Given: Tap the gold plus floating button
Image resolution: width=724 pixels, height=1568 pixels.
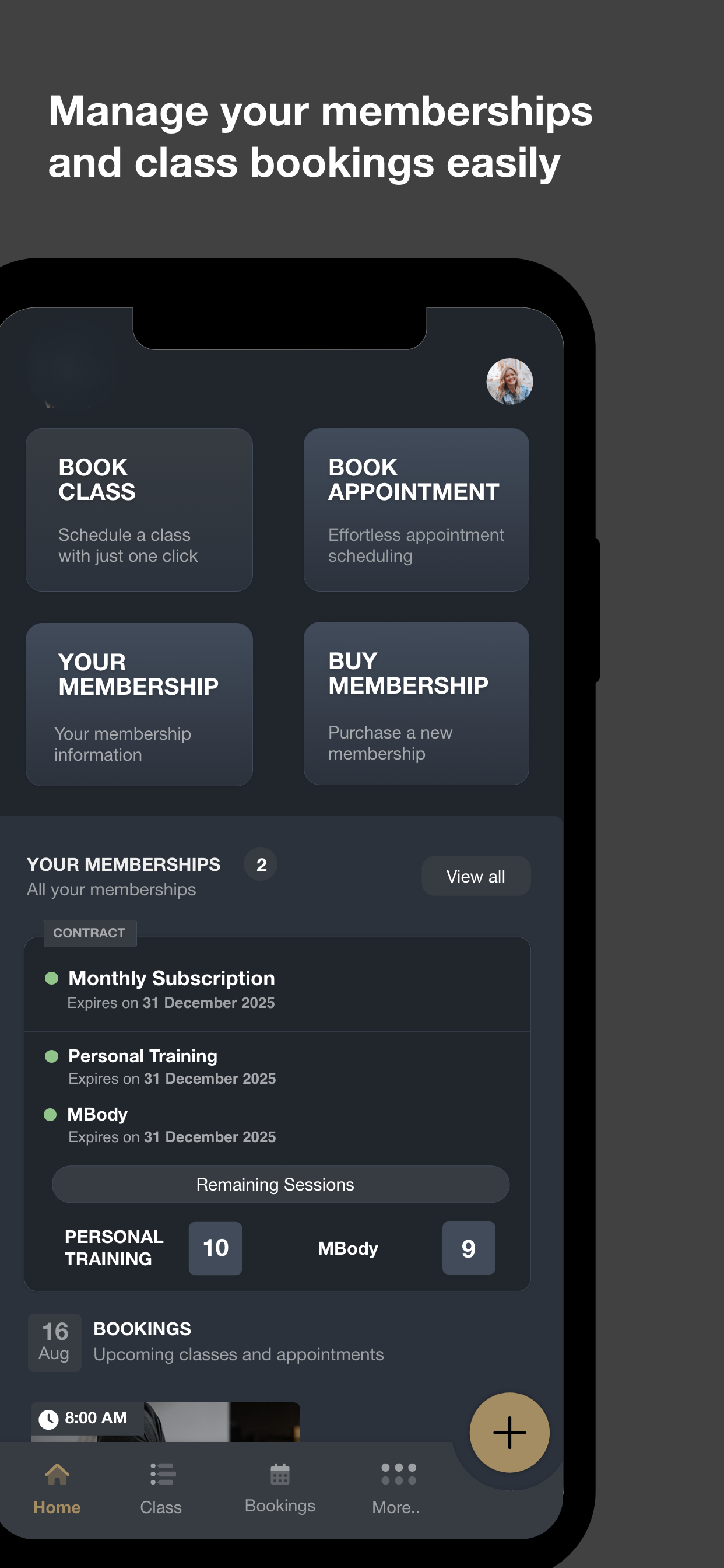Looking at the screenshot, I should [x=509, y=1432].
